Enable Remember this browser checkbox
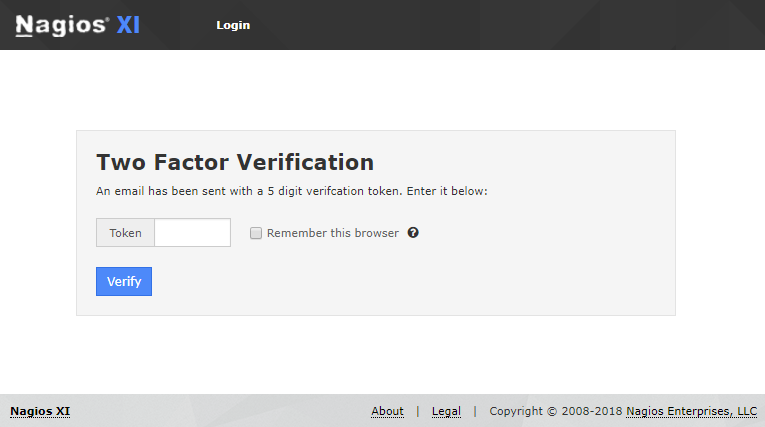 click(x=256, y=233)
